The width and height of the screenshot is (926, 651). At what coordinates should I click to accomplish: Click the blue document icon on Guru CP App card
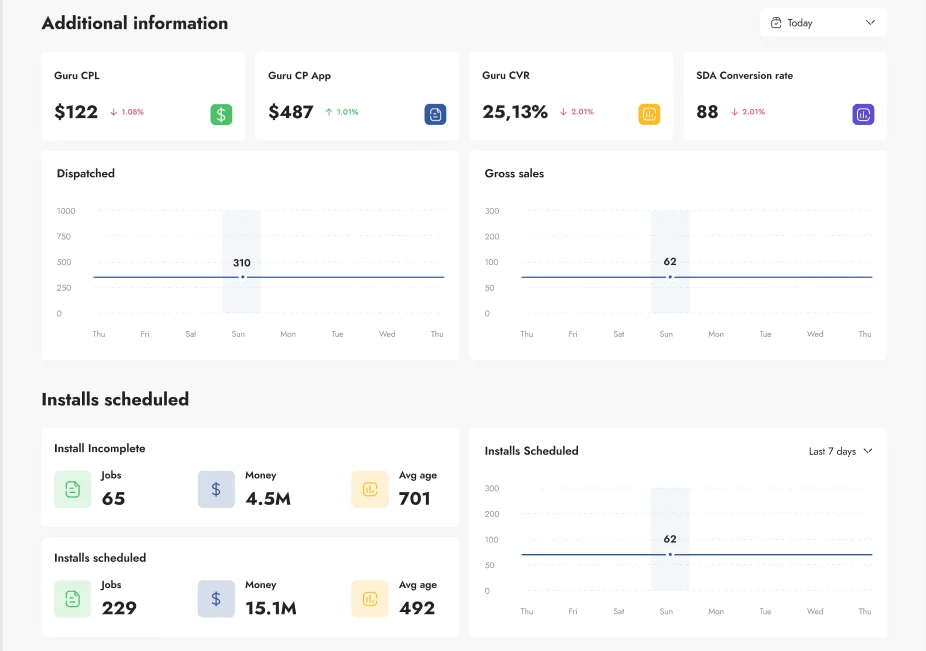click(435, 114)
